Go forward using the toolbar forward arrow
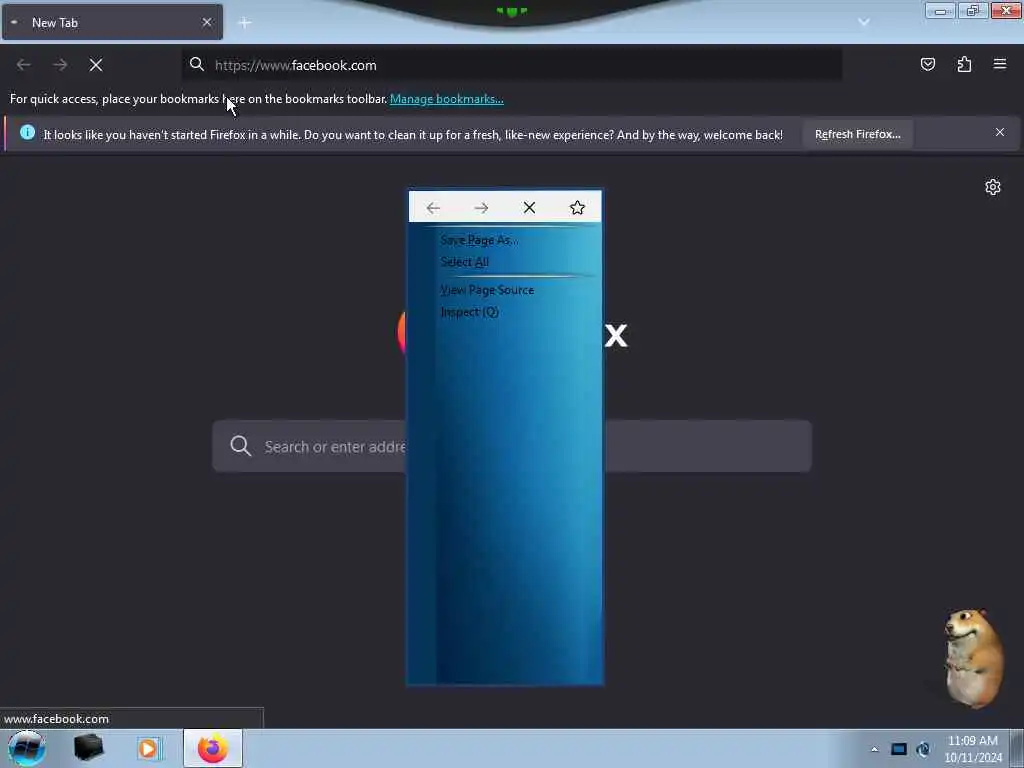Screen dimensions: 1024x768 [x=60, y=65]
